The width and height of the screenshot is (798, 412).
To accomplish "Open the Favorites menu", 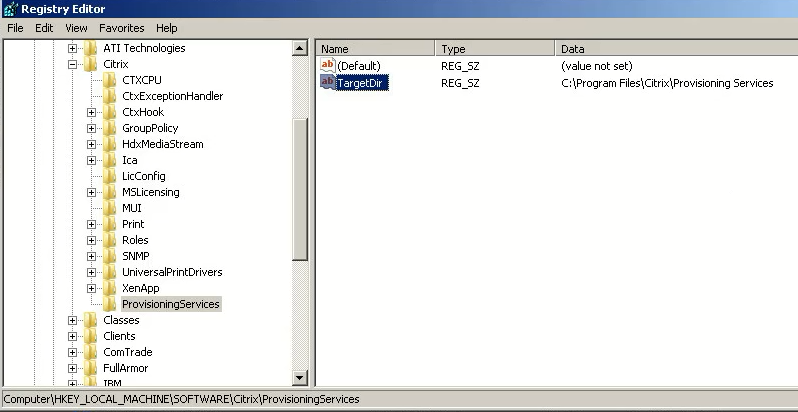I will [121, 28].
